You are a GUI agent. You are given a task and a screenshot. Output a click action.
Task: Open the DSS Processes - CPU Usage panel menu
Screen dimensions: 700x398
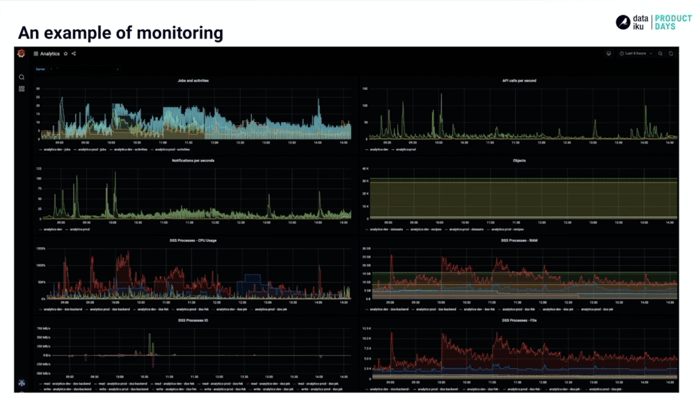click(x=193, y=240)
